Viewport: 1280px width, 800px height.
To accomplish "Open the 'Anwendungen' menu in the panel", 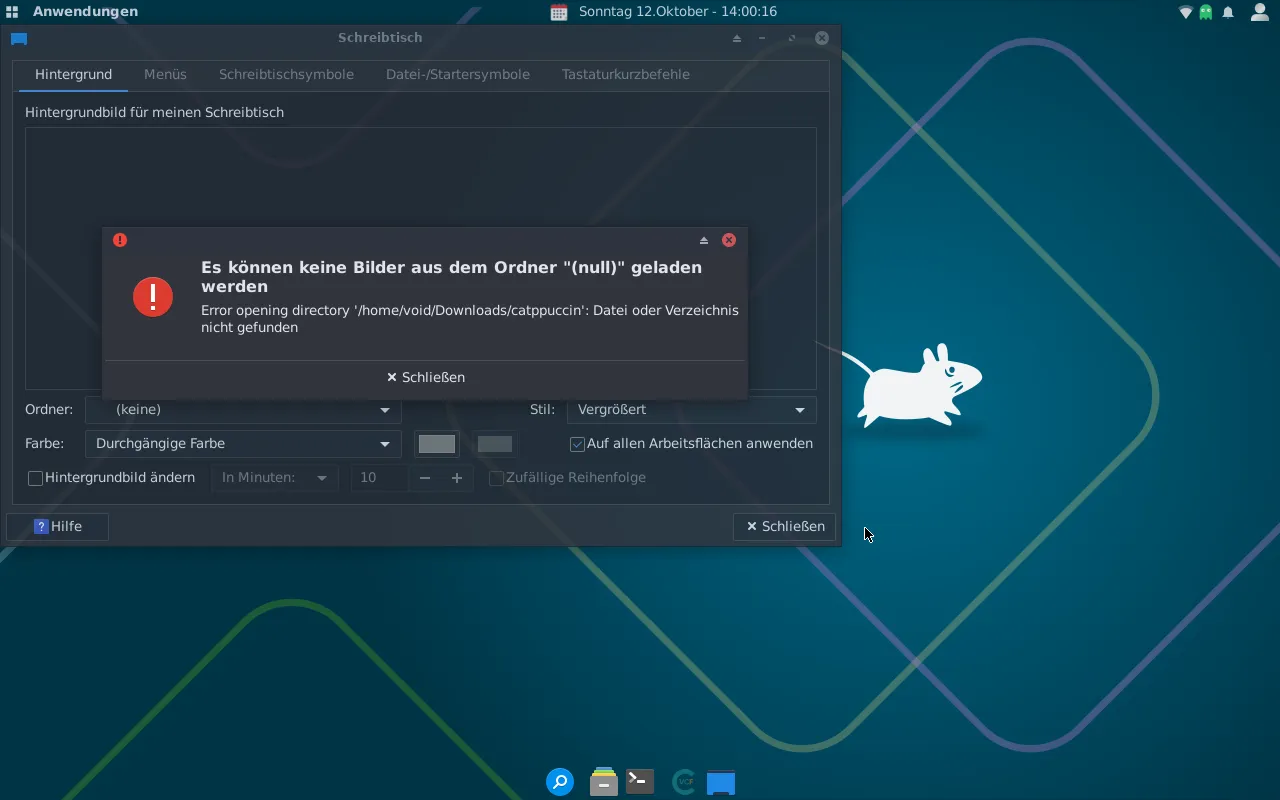I will (x=74, y=12).
